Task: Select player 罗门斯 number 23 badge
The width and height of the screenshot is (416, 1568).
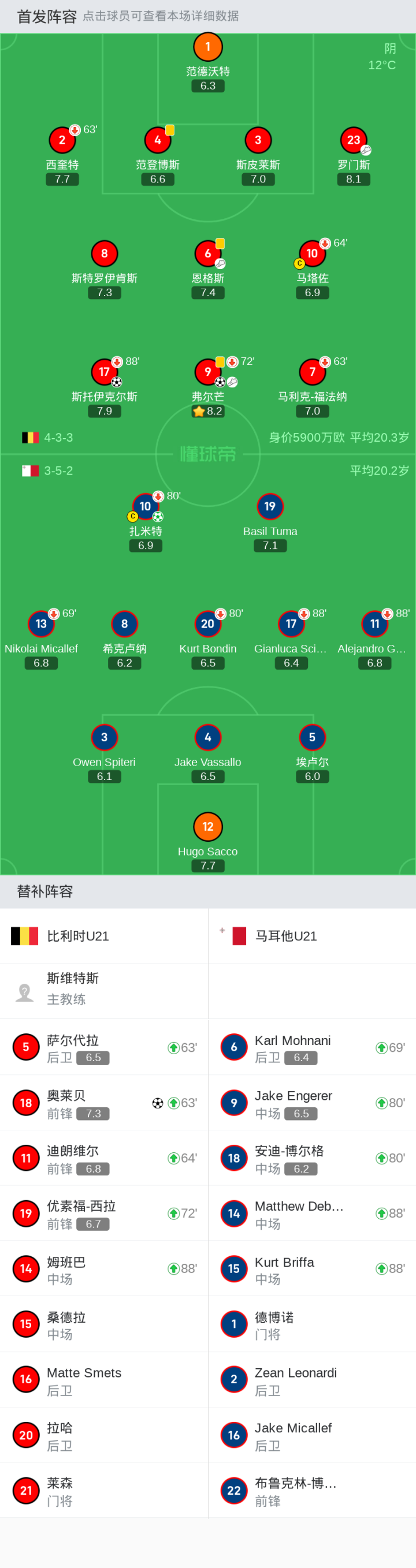Action: point(353,140)
